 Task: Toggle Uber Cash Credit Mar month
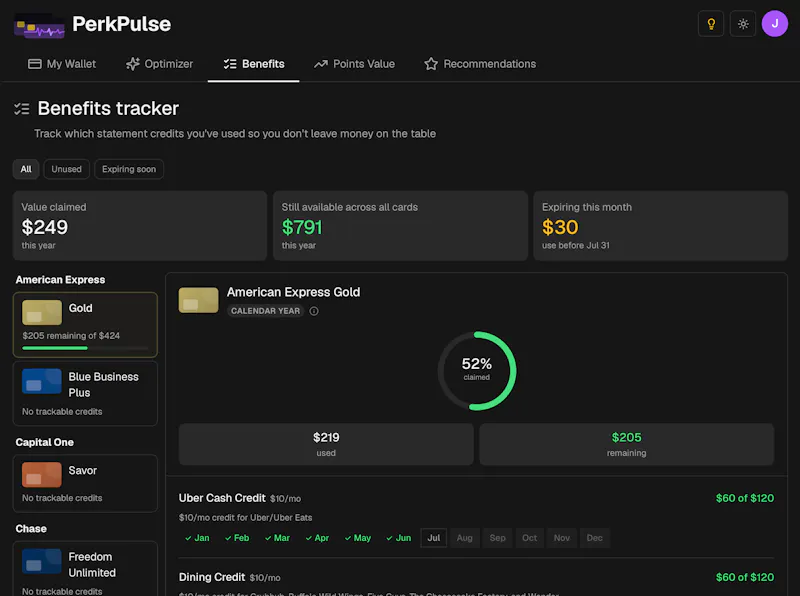tap(277, 538)
